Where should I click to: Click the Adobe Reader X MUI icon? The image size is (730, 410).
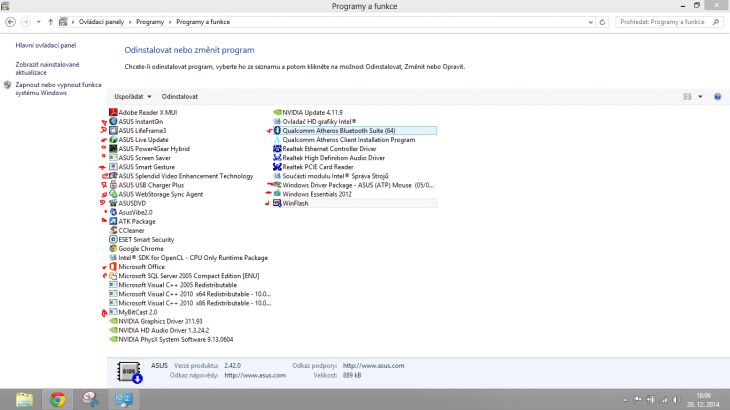pyautogui.click(x=113, y=112)
